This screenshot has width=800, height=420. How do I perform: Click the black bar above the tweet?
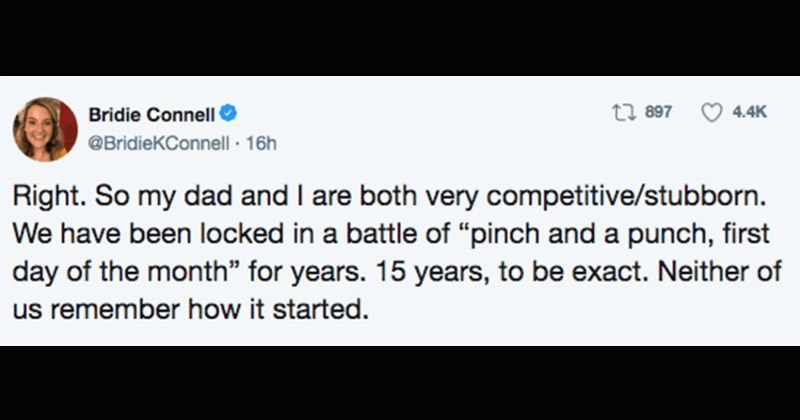pyautogui.click(x=400, y=37)
